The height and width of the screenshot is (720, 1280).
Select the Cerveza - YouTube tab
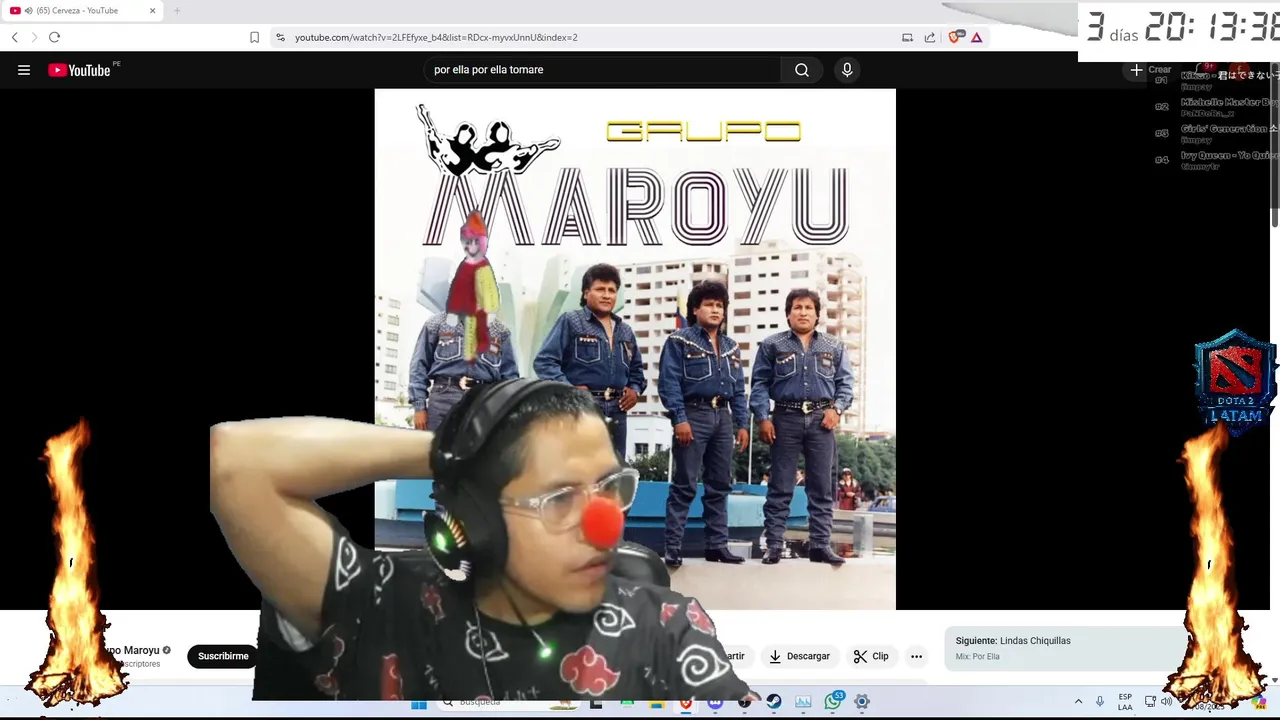[82, 10]
